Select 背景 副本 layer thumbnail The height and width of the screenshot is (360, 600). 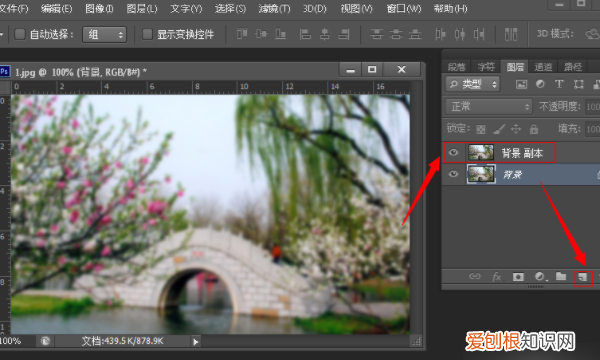click(x=481, y=153)
